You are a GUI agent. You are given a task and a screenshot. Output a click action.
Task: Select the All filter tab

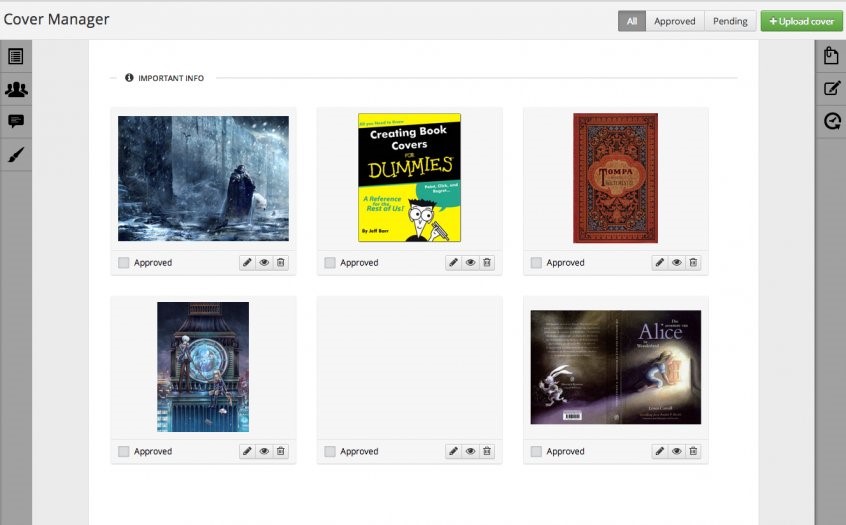[x=632, y=21]
